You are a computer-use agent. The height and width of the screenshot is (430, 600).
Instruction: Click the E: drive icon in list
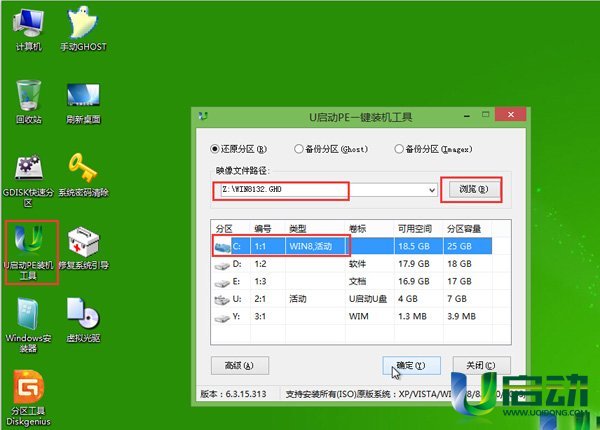click(222, 282)
